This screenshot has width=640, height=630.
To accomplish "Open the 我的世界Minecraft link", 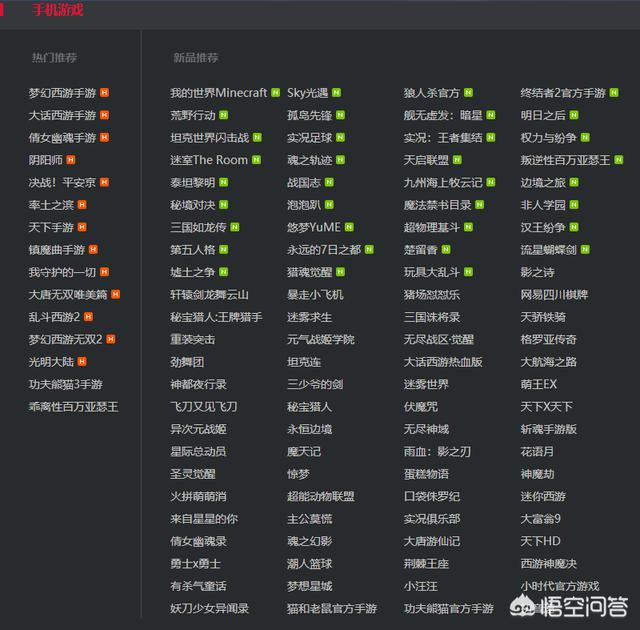I will tap(219, 93).
